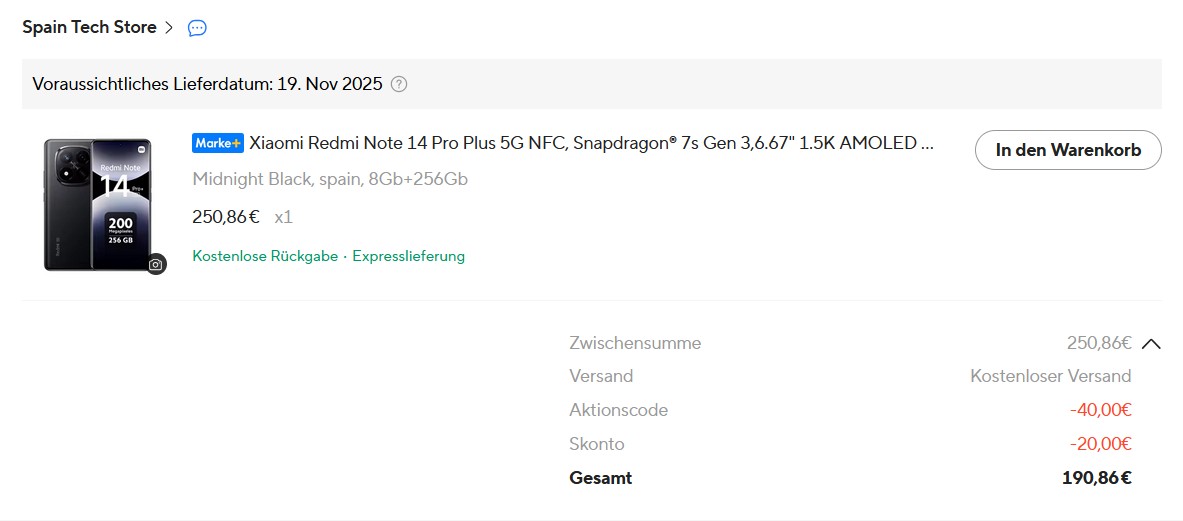Click camera icon on product image
Screen dimensions: 1183x521
[x=155, y=264]
